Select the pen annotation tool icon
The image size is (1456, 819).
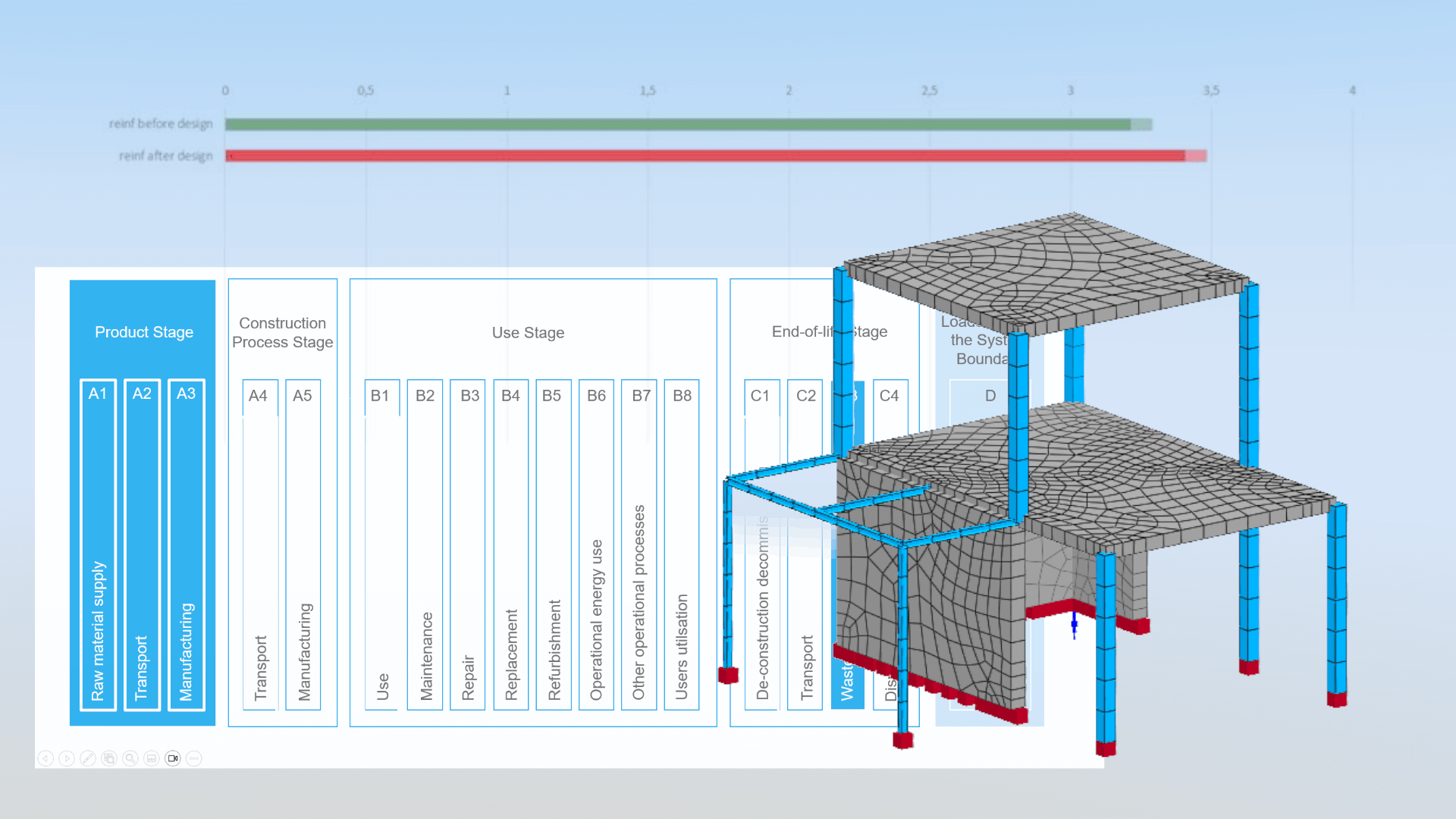click(x=88, y=758)
